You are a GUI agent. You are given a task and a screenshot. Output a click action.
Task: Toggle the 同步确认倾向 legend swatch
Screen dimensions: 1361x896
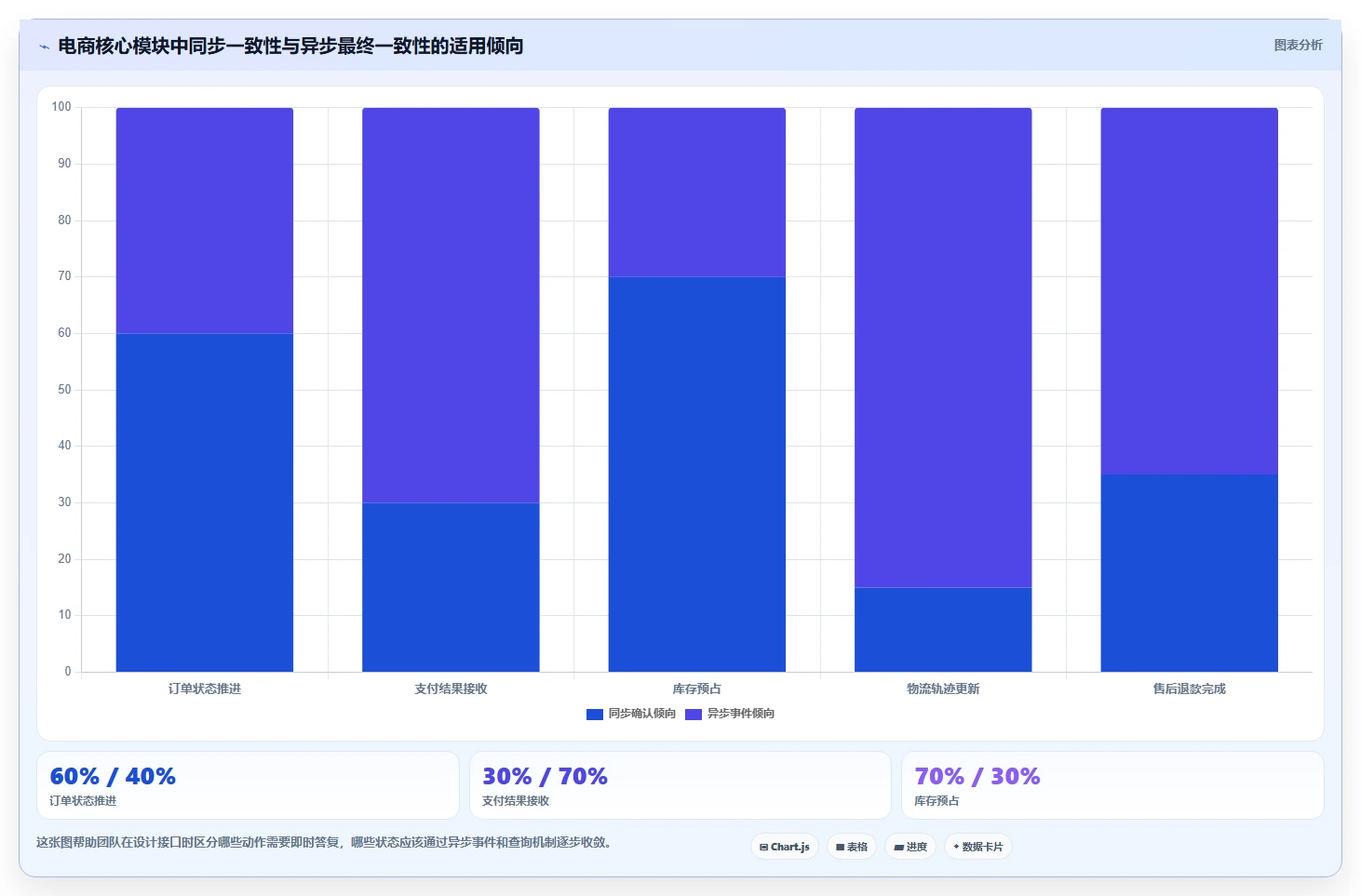[595, 715]
